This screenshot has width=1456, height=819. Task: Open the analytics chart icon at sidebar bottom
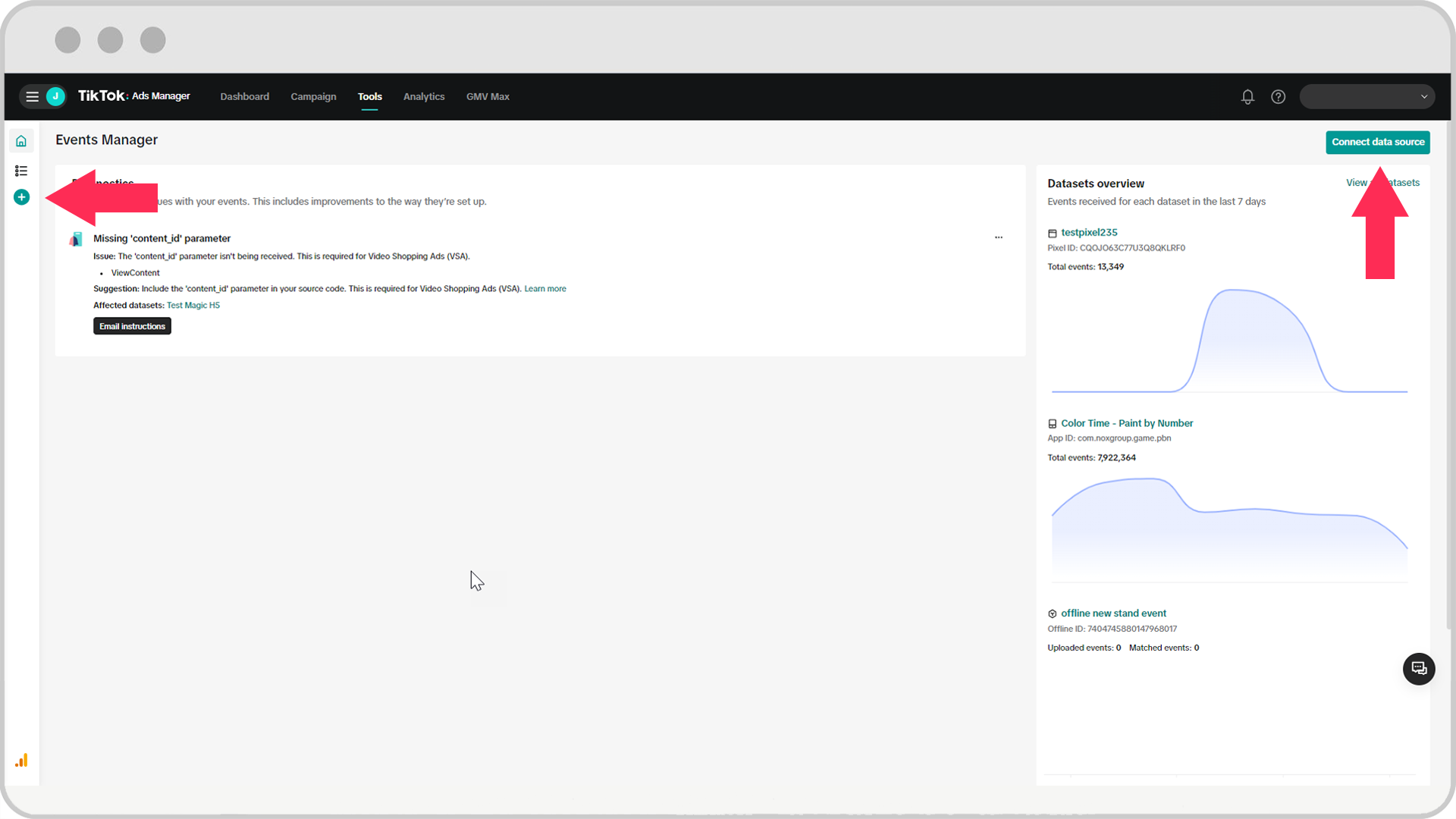22,761
